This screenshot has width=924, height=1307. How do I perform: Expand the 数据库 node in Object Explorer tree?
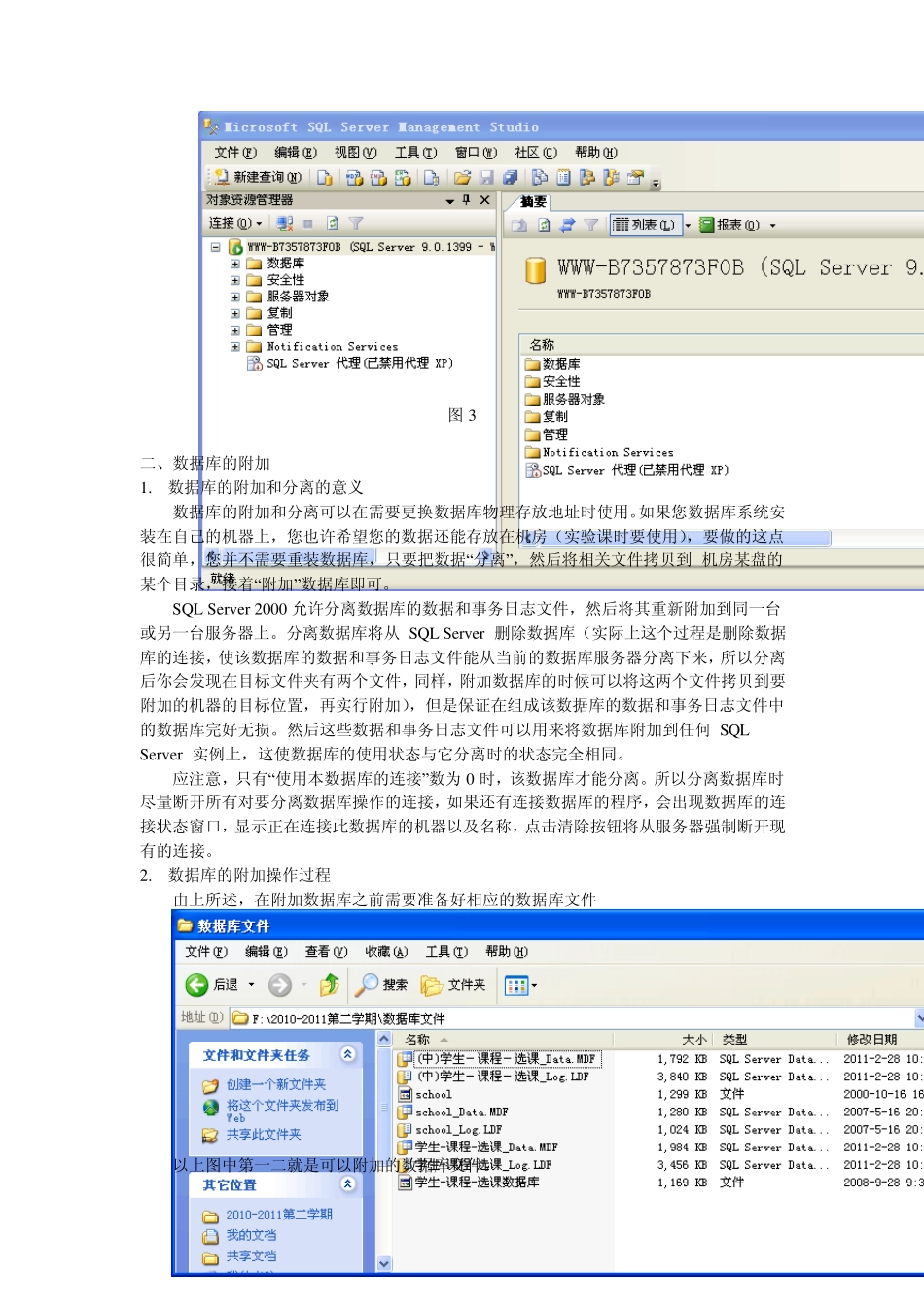234,264
